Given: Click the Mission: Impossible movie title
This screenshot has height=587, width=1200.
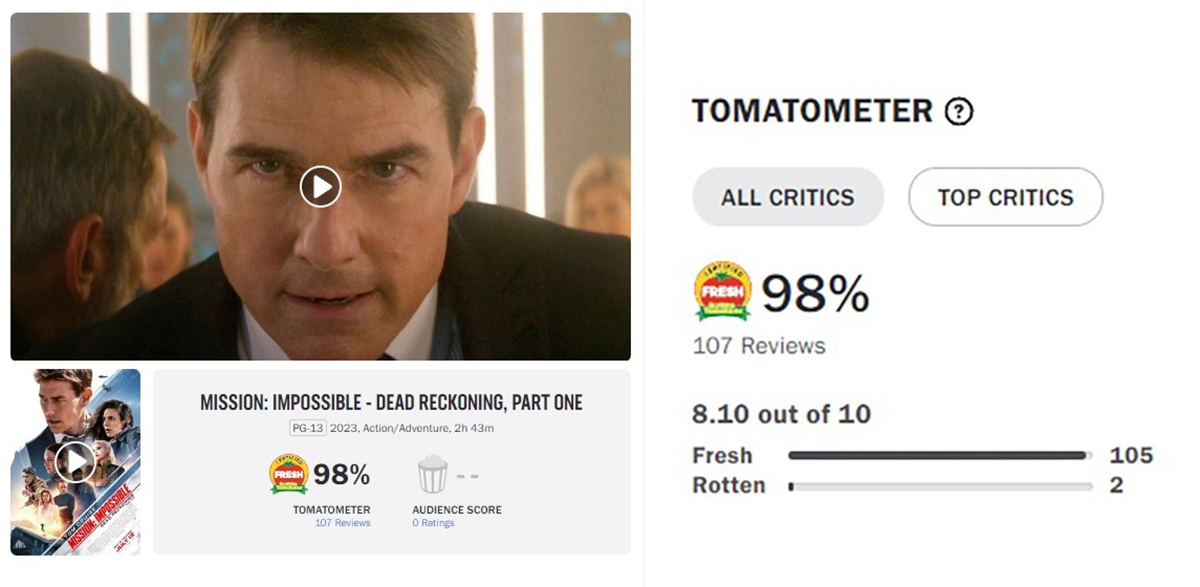Looking at the screenshot, I should (x=391, y=403).
